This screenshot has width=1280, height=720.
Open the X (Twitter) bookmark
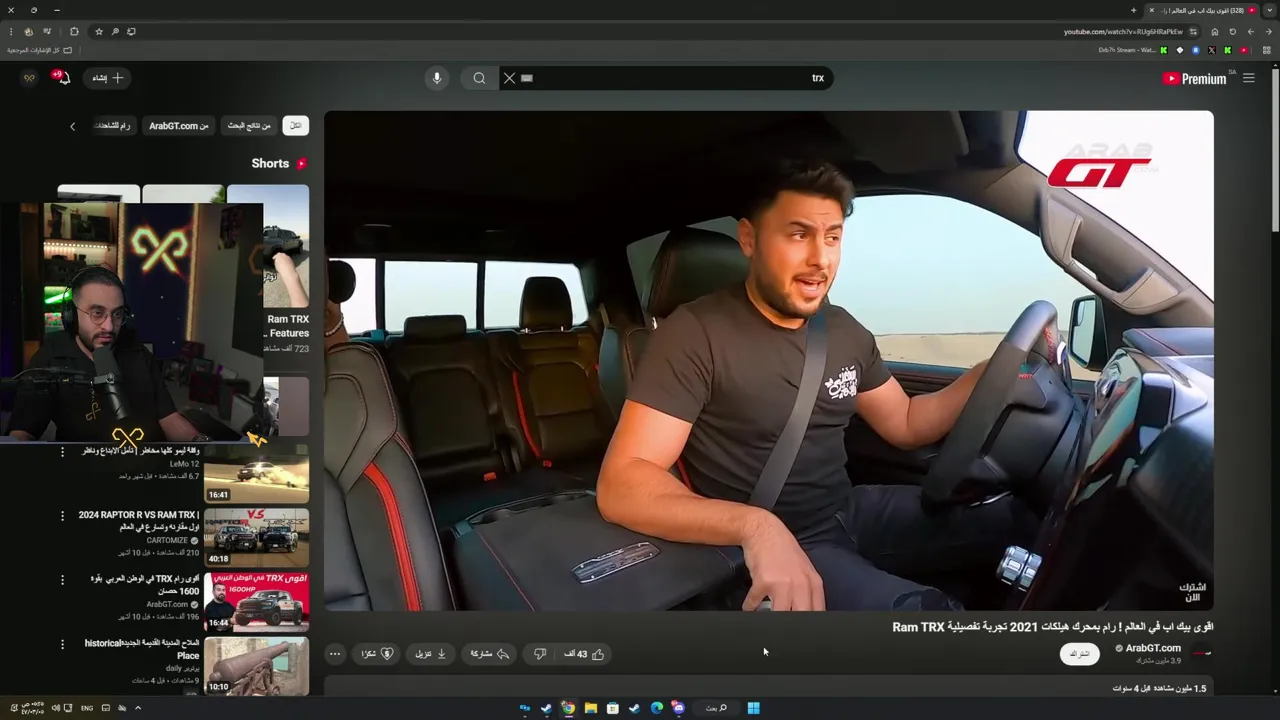click(x=1212, y=50)
